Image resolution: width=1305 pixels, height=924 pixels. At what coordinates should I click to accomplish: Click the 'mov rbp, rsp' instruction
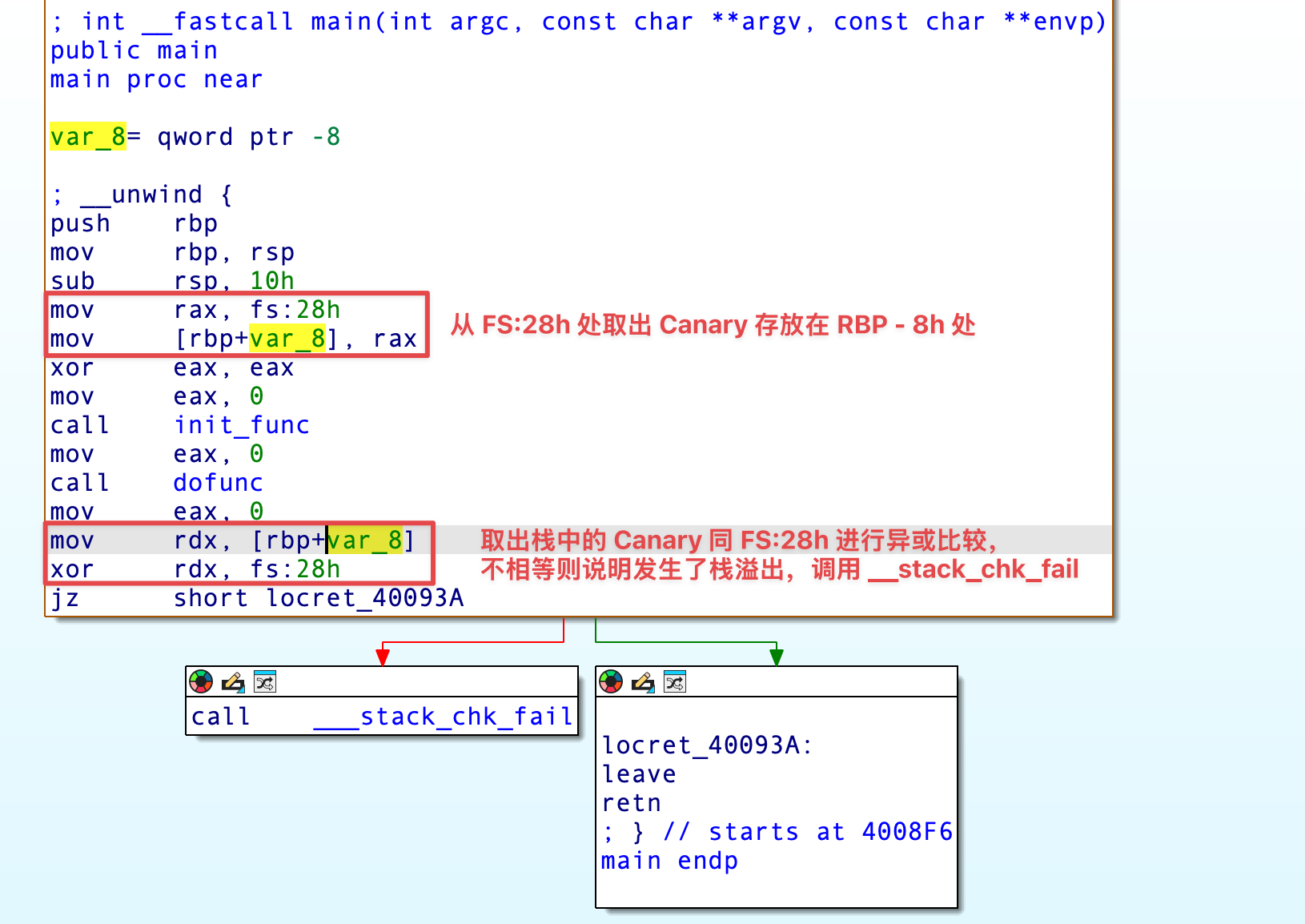click(x=172, y=252)
